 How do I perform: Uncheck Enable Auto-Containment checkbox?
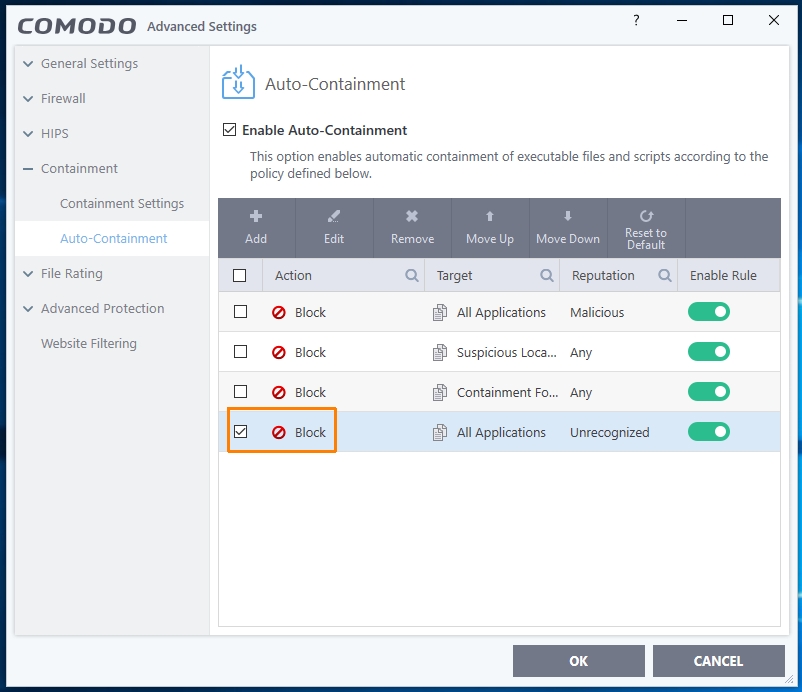point(230,130)
